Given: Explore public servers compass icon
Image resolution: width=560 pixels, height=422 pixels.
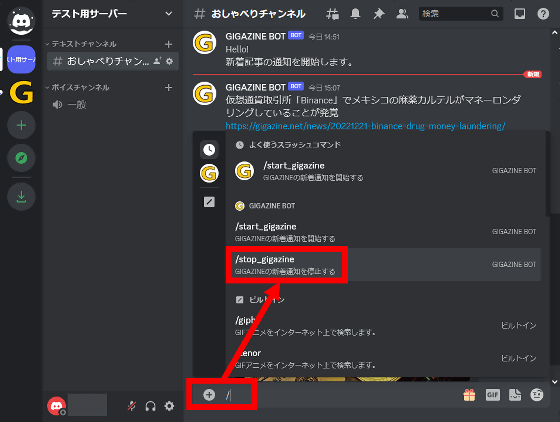Looking at the screenshot, I should pyautogui.click(x=21, y=158).
